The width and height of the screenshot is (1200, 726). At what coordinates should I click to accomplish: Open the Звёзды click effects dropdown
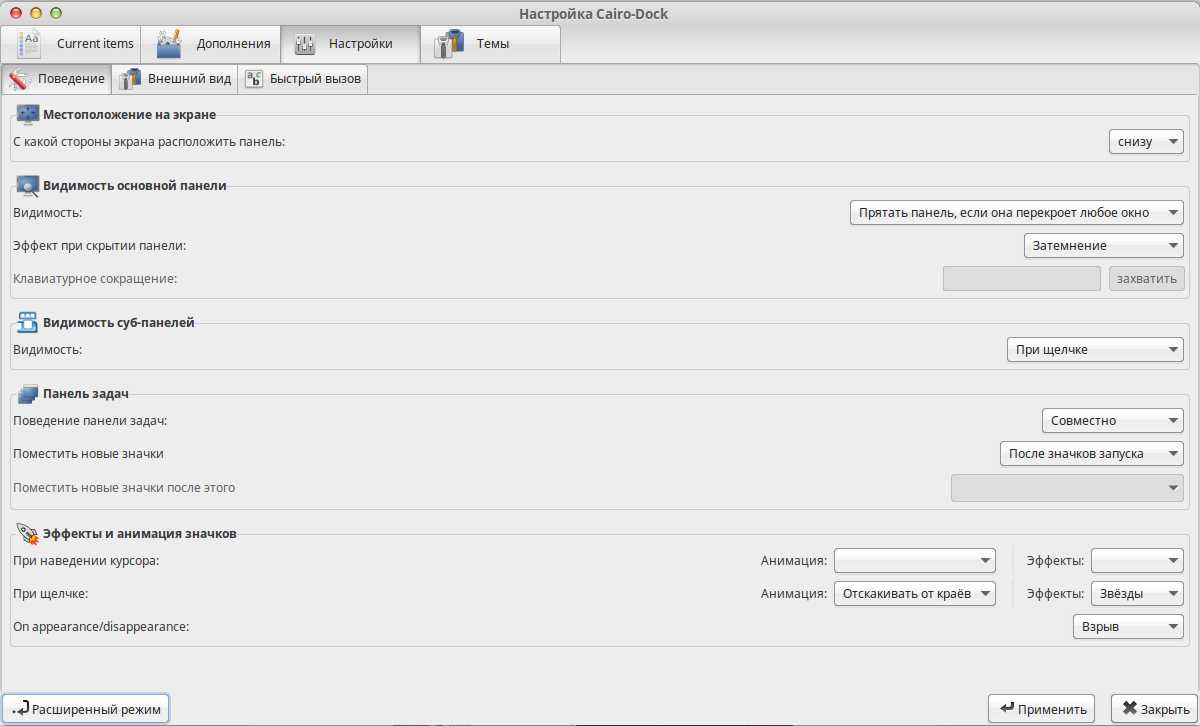[x=1137, y=594]
